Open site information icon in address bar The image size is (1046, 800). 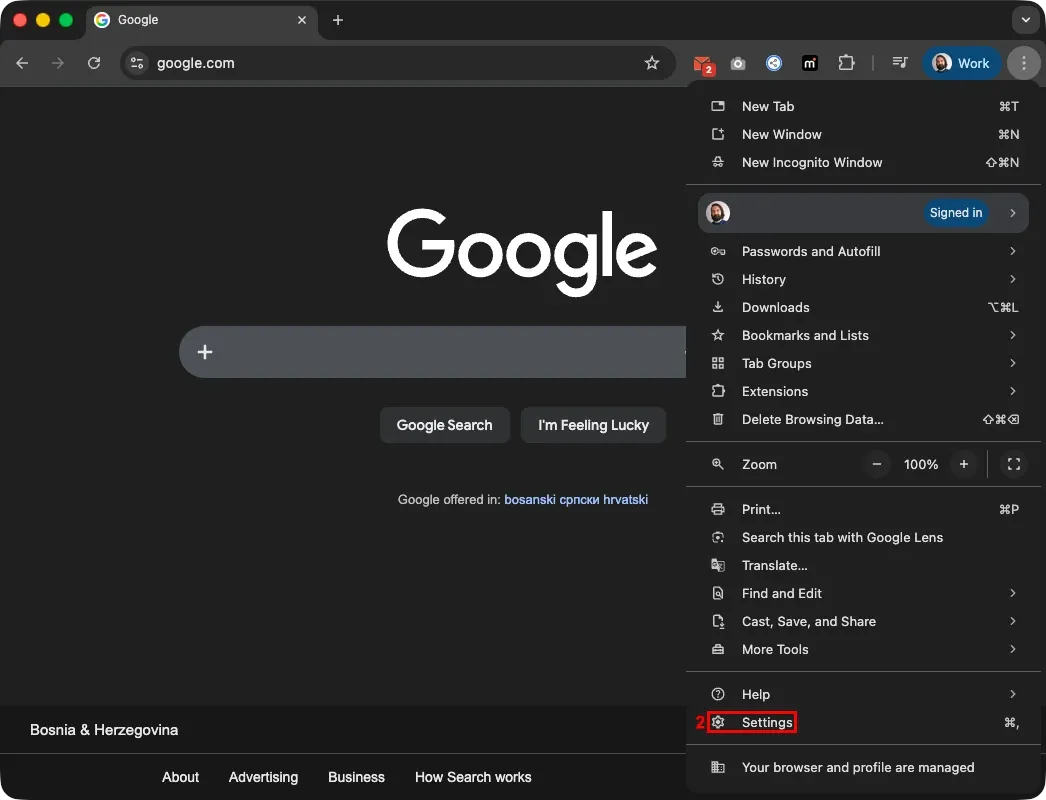click(x=137, y=63)
